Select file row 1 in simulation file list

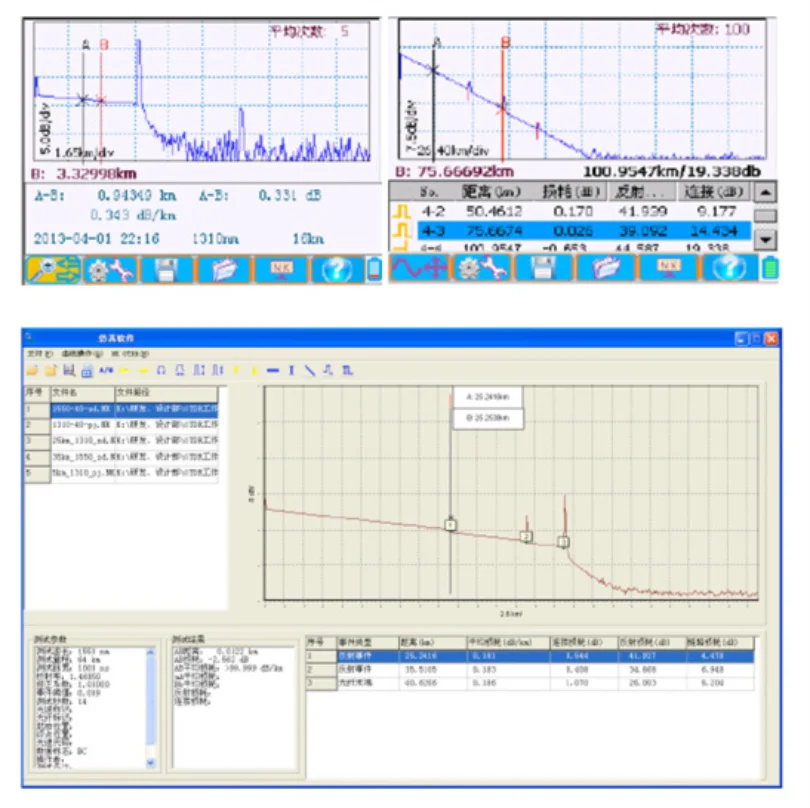tap(121, 409)
